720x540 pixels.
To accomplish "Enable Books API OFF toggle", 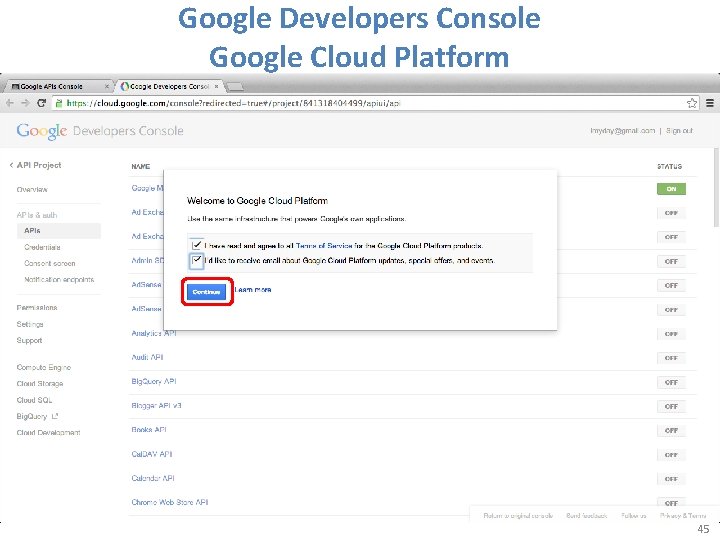I will click(x=671, y=430).
